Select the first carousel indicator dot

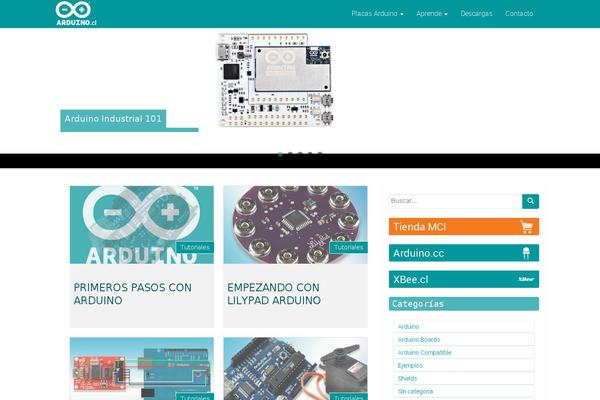click(280, 154)
